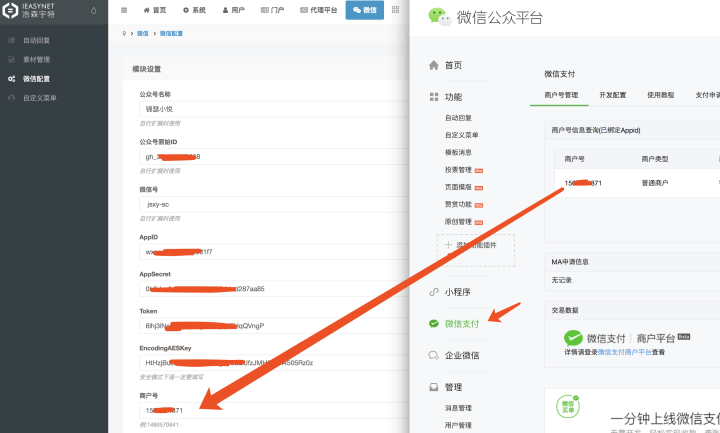Click the 微信配置 gears icon in sidebar
This screenshot has width=720, height=433.
(11, 79)
